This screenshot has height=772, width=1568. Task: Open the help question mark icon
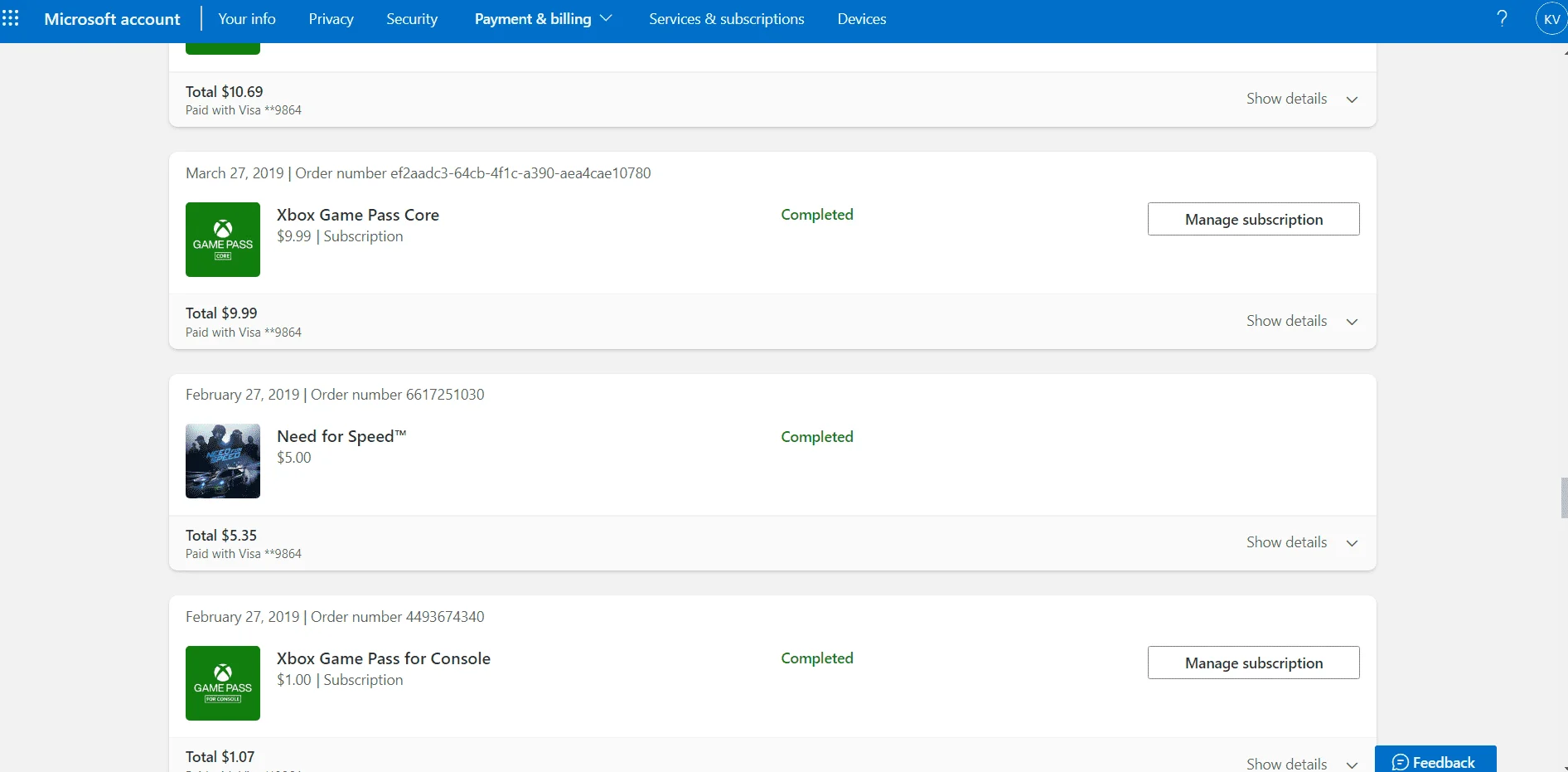pos(1502,18)
